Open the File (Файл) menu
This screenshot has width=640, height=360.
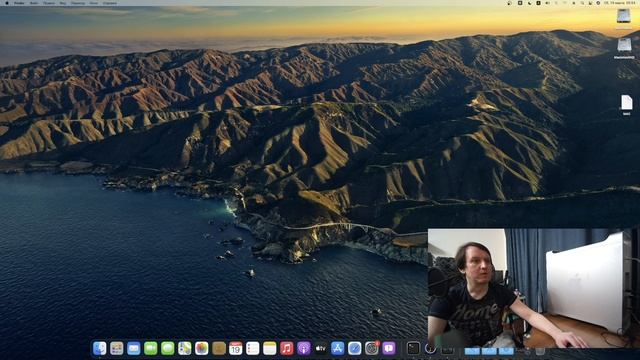click(x=34, y=3)
